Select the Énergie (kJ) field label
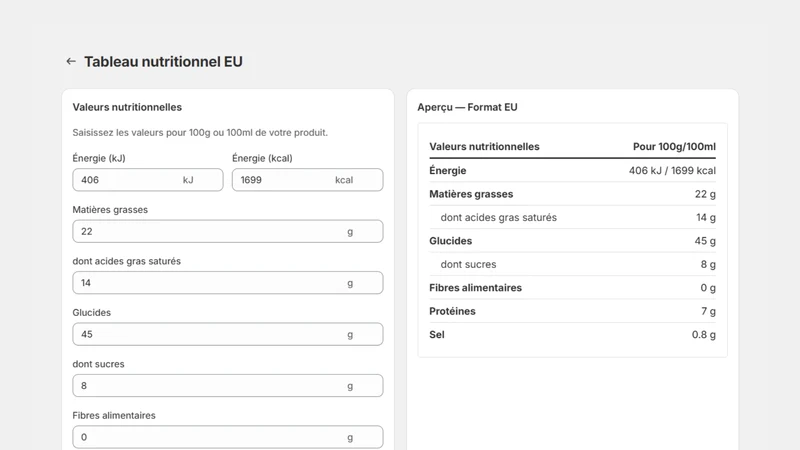This screenshot has height=450, width=800. click(x=99, y=158)
